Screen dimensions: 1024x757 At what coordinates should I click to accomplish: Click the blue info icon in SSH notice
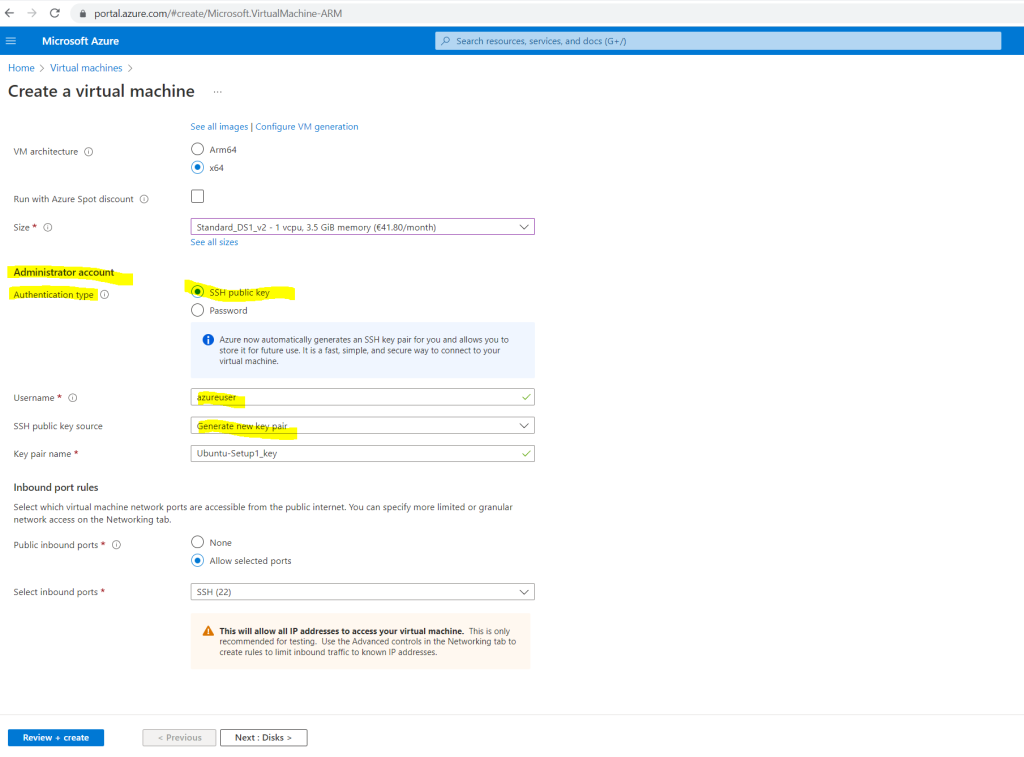pyautogui.click(x=208, y=340)
